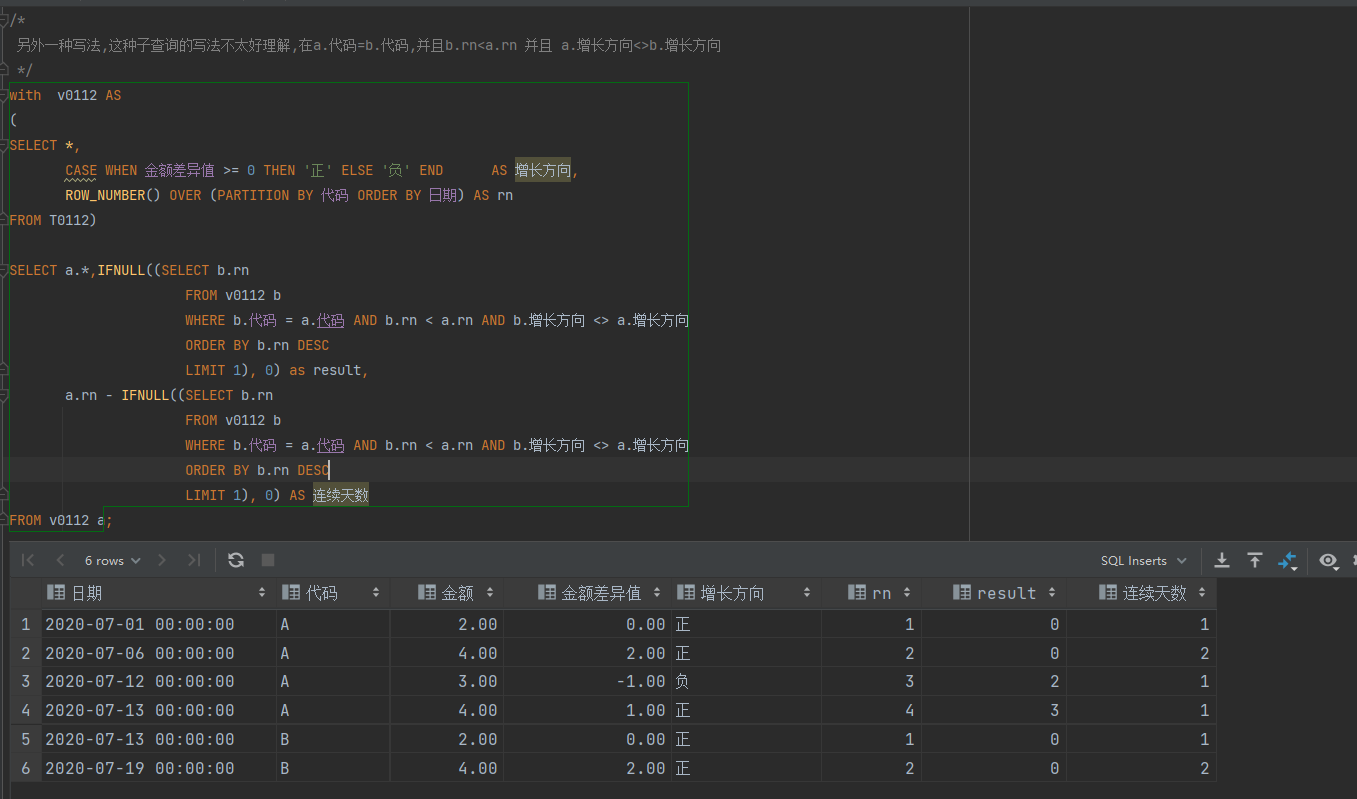The image size is (1357, 799).
Task: Click the result column header table icon
Action: [962, 593]
